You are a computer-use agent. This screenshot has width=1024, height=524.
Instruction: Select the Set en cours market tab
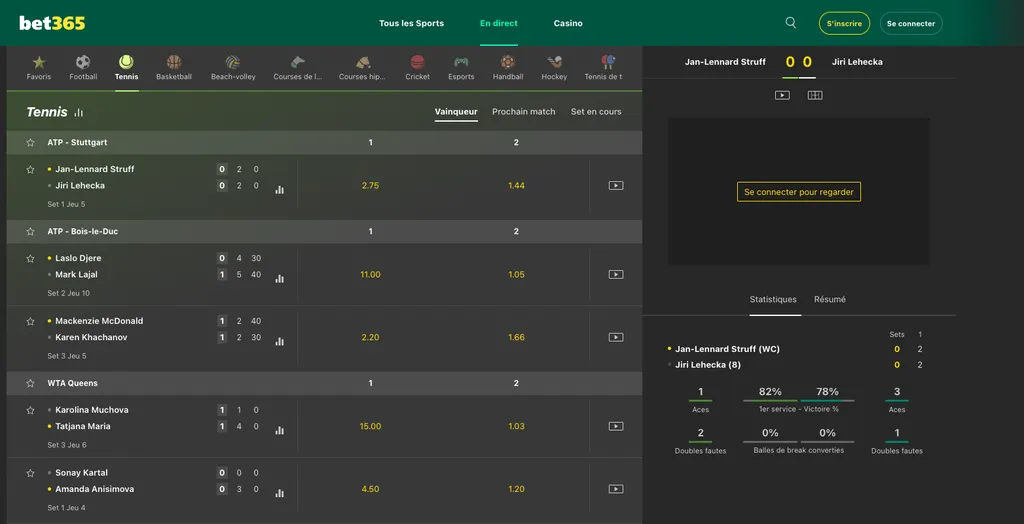[x=596, y=112]
